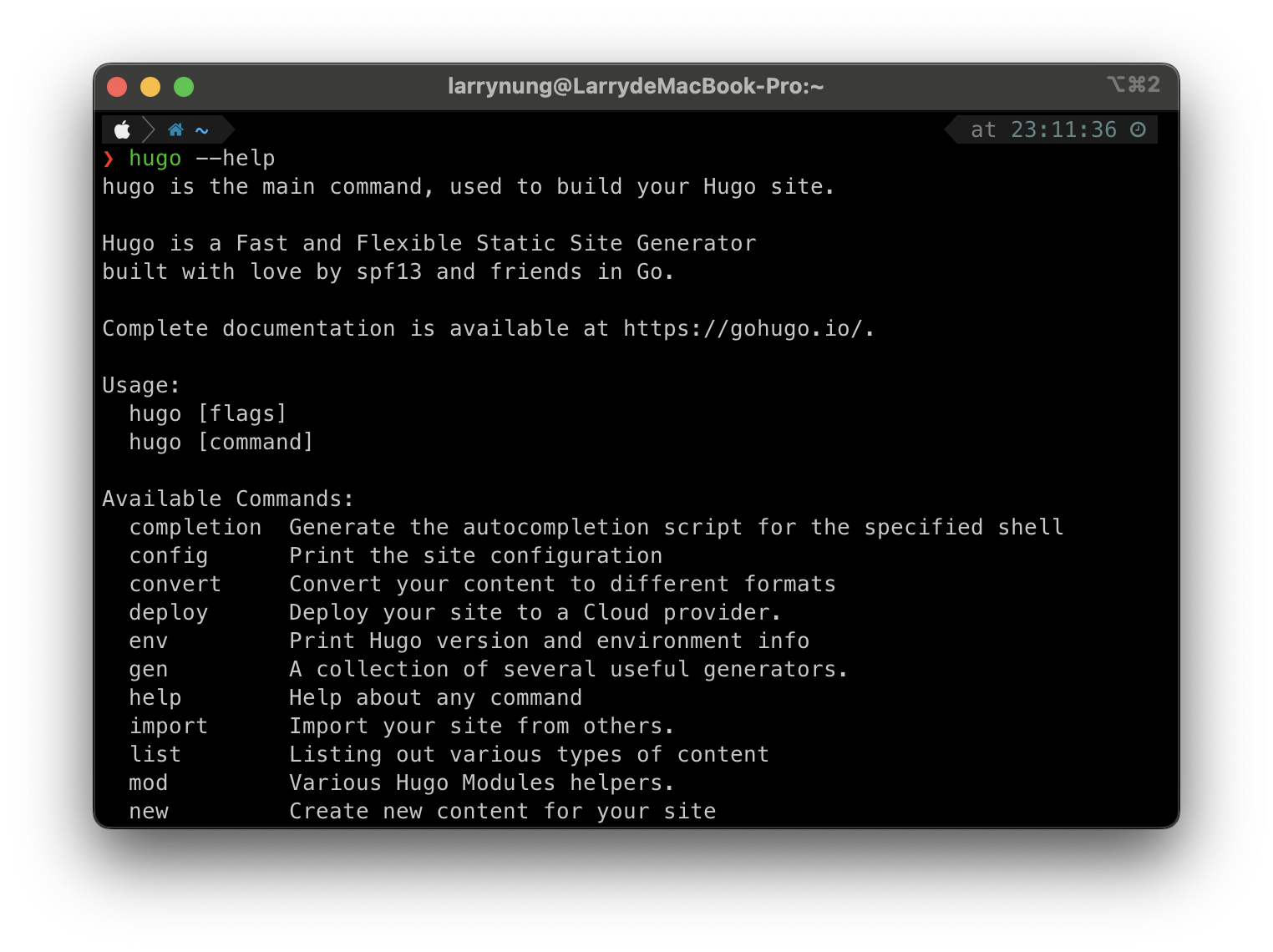Click 'Fast and Flexible Static Site Generator' line

(429, 244)
